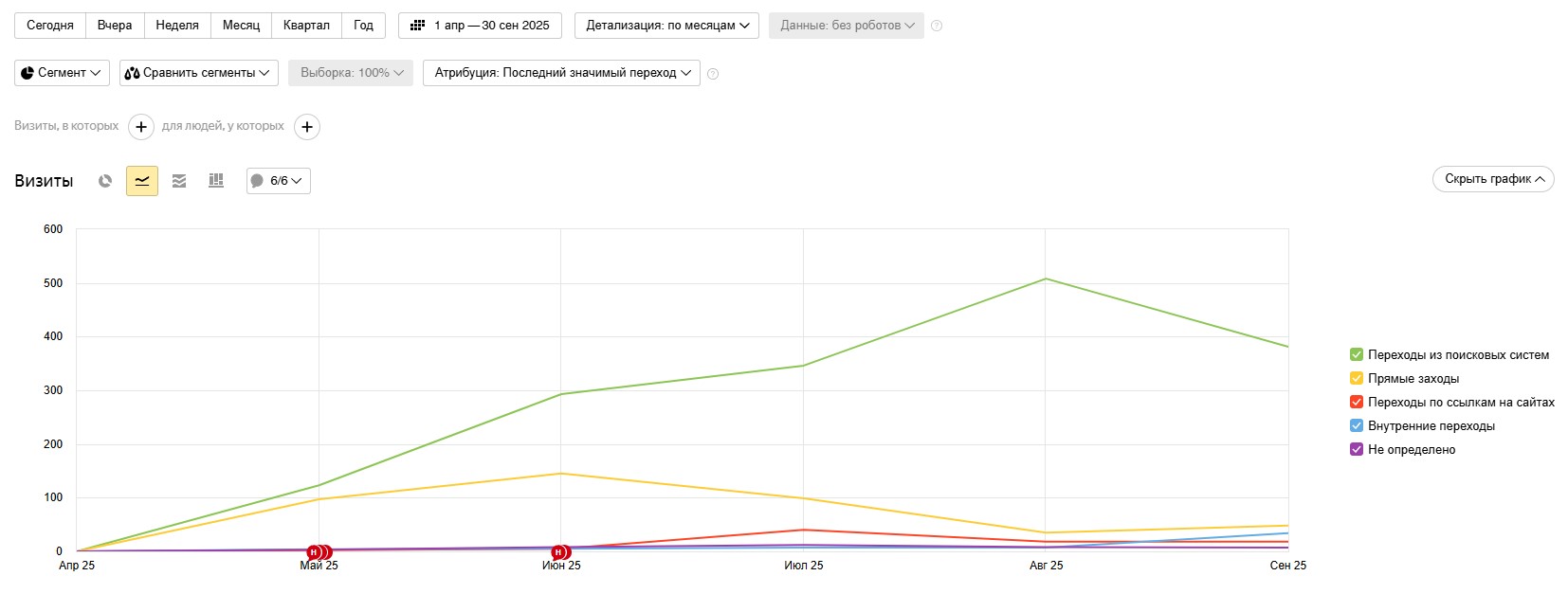Switch to stacked area chart view
This screenshot has height=612, width=1568.
179,181
